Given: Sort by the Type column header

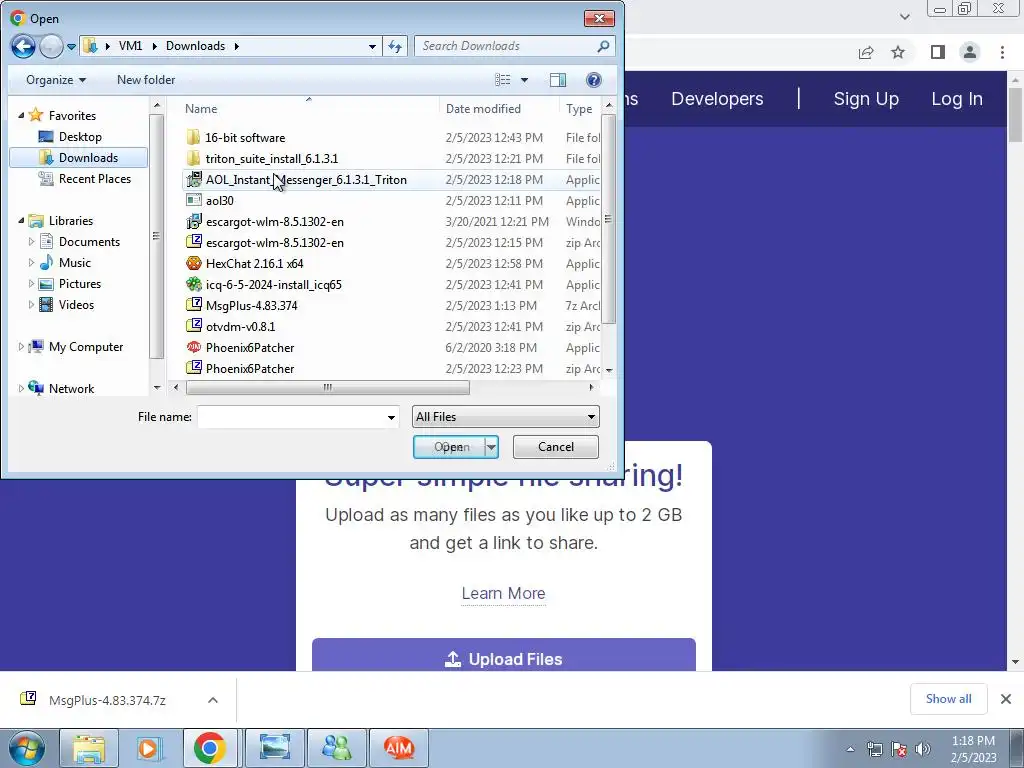Looking at the screenshot, I should 579,108.
